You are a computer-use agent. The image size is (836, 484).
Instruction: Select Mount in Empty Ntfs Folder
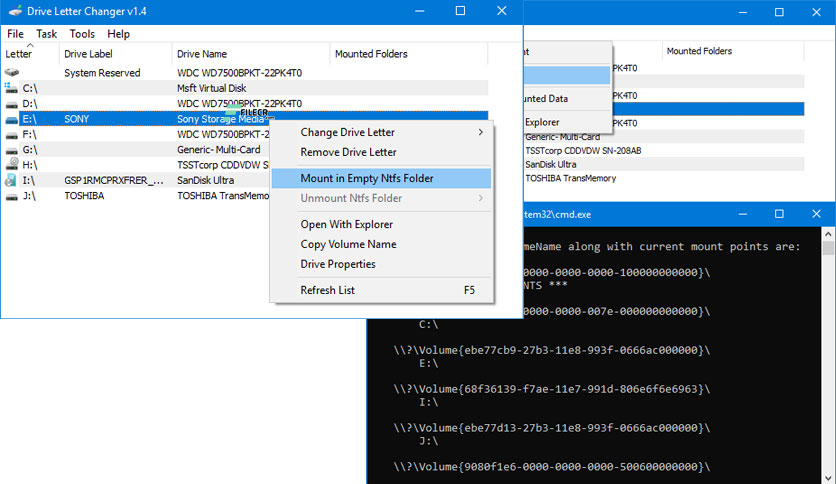click(x=381, y=178)
